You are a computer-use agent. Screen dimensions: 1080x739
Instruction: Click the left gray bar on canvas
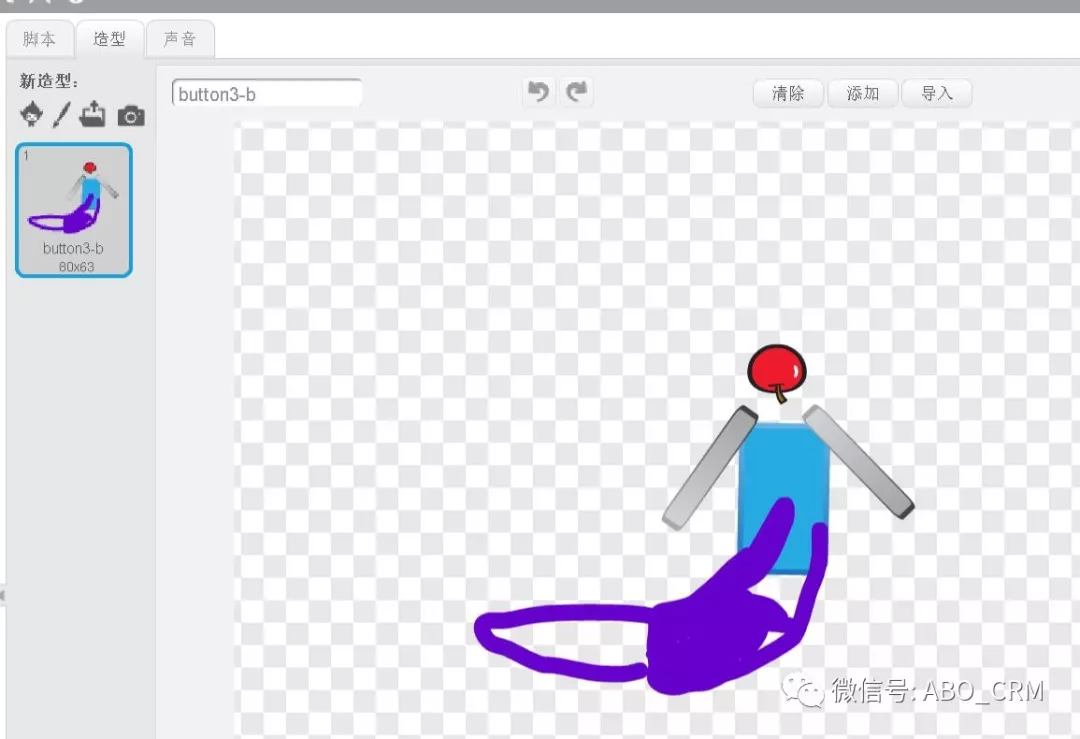point(710,468)
